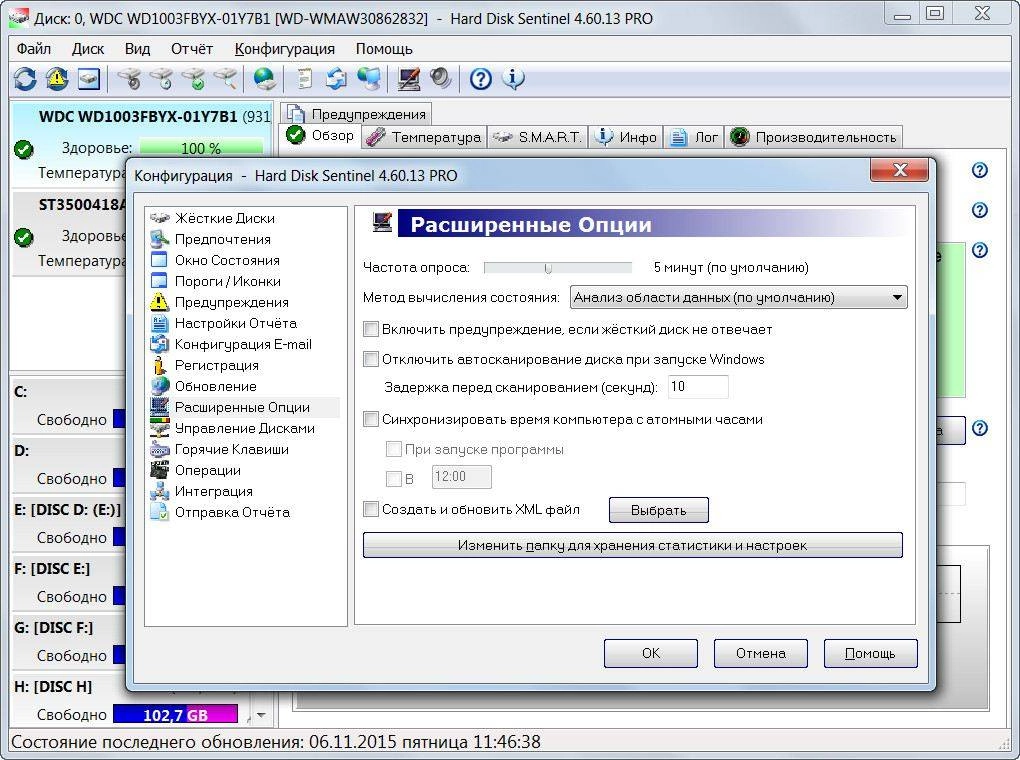Viewport: 1020px width, 760px height.
Task: Click the H: drive free space bar
Action: 175,714
